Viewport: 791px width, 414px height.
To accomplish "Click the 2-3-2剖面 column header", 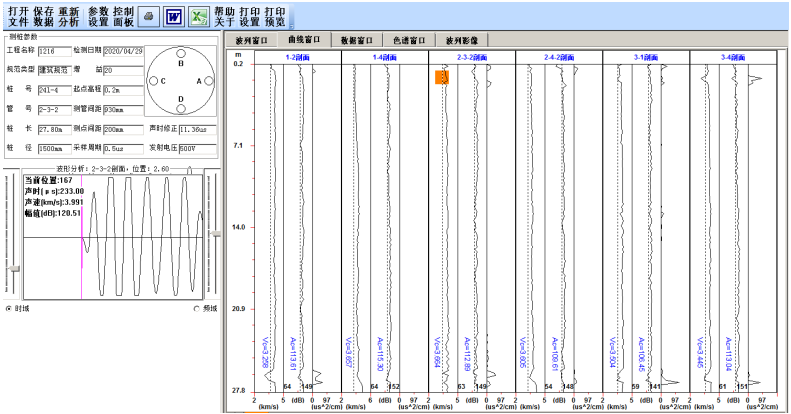I will tap(472, 57).
